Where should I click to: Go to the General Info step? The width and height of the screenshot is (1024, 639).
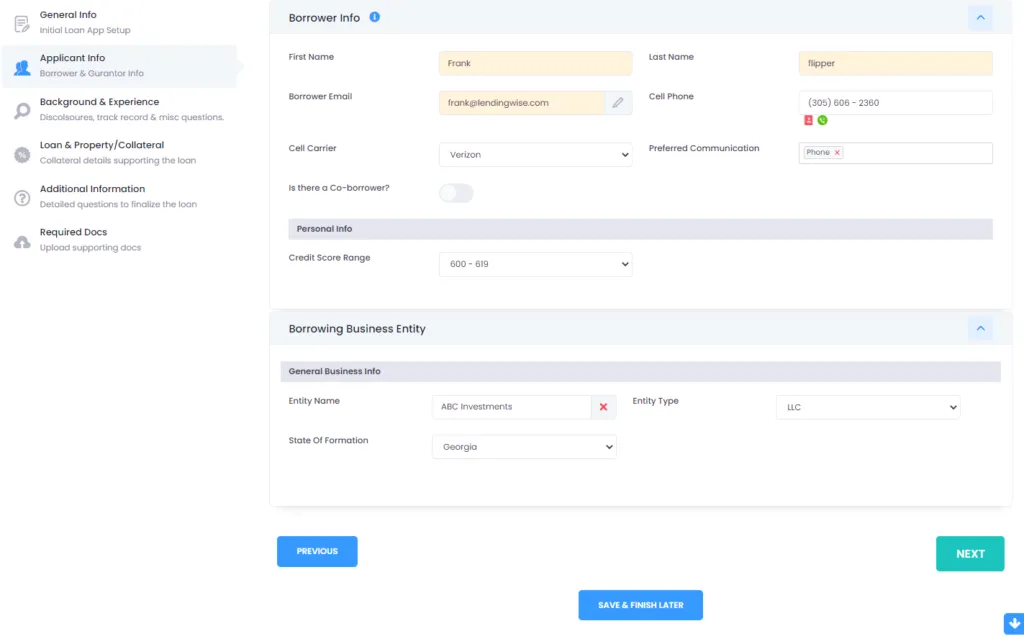coord(119,22)
